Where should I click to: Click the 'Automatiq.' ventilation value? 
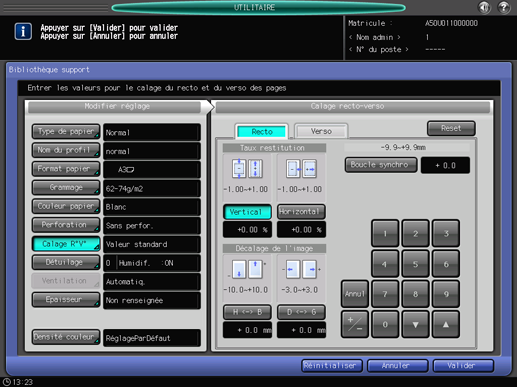click(152, 282)
